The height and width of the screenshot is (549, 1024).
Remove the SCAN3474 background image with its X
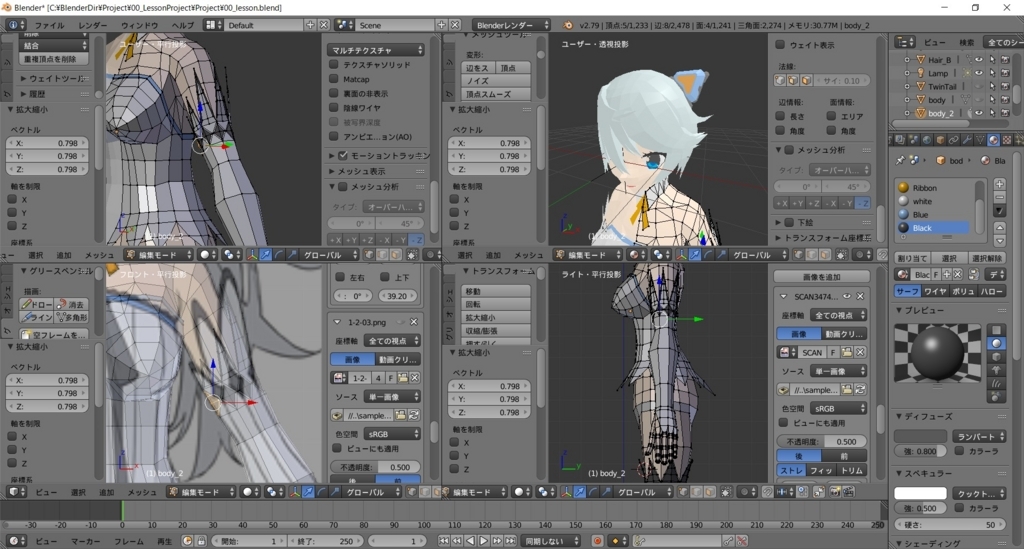(861, 296)
